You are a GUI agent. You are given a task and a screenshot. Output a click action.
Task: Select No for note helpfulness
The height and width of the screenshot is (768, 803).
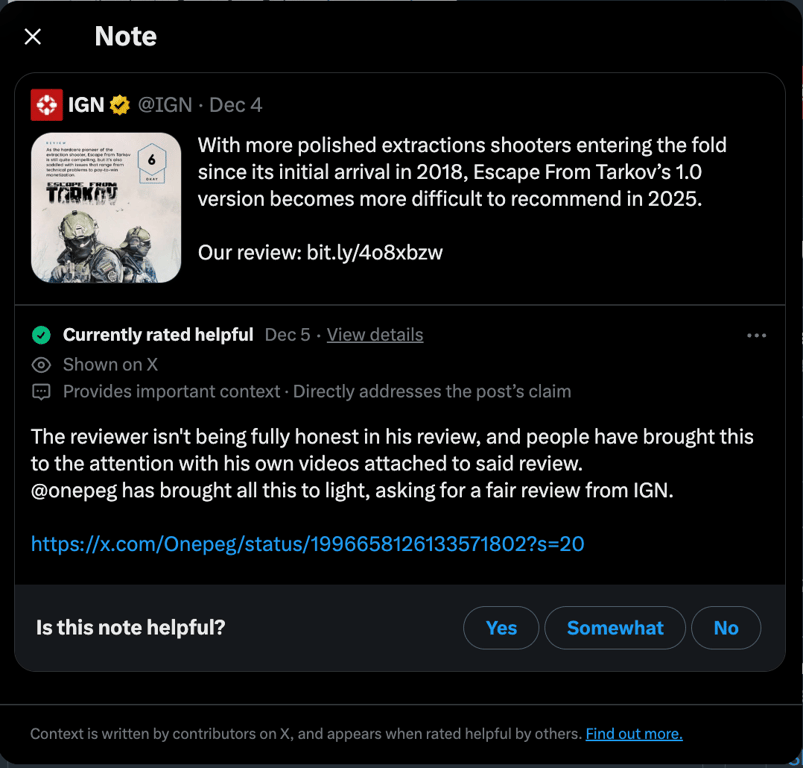coord(726,628)
